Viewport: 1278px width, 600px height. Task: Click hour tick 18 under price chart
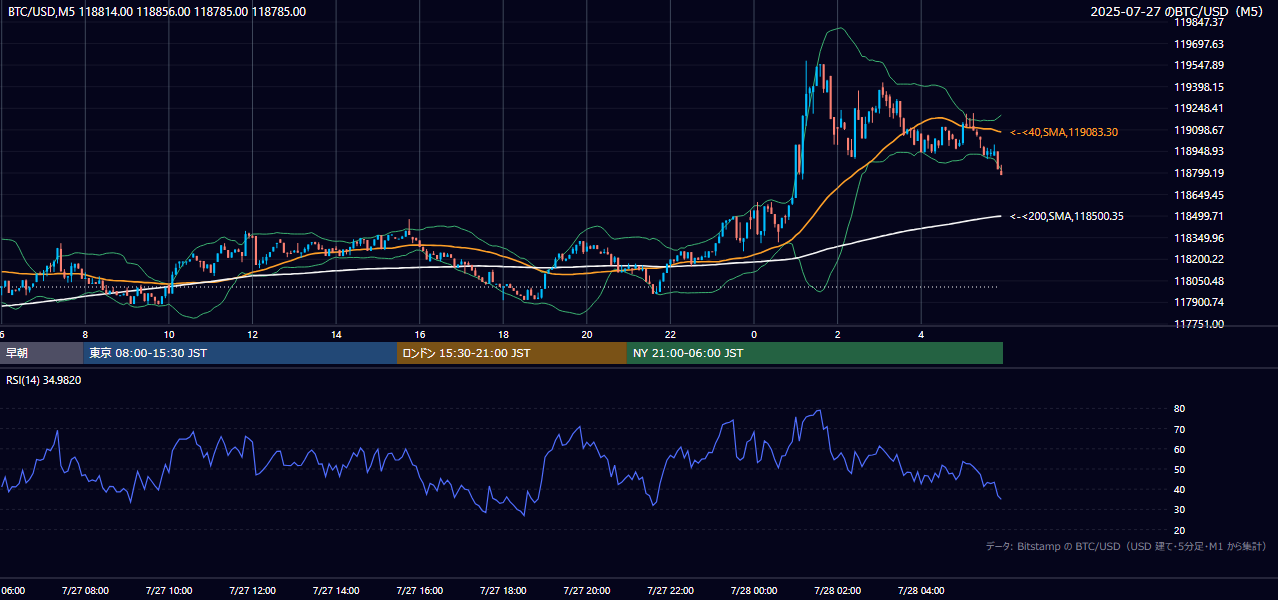pyautogui.click(x=503, y=335)
